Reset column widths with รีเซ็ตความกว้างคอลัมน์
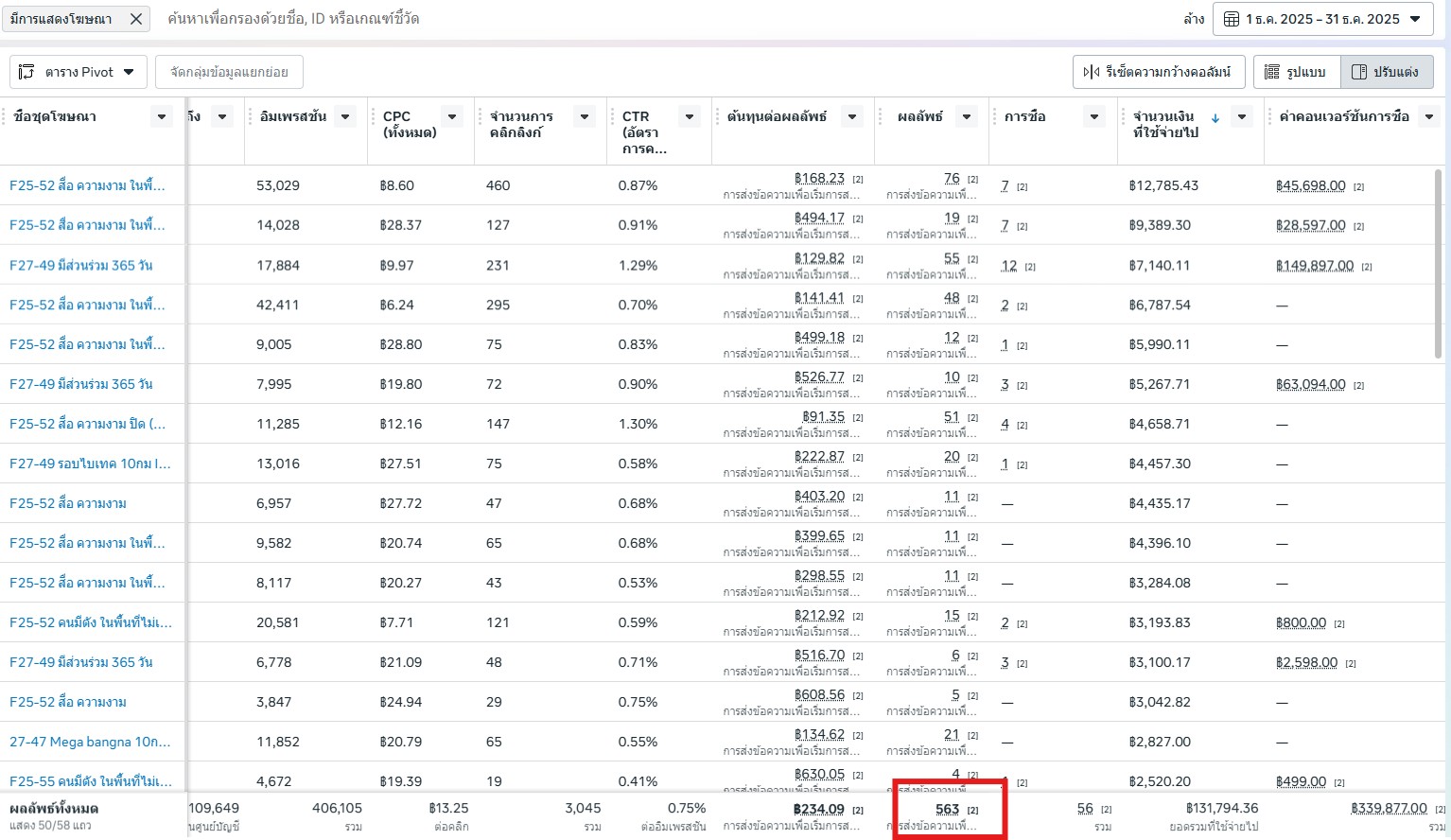Viewport: 1451px width, 840px height. [x=1159, y=72]
